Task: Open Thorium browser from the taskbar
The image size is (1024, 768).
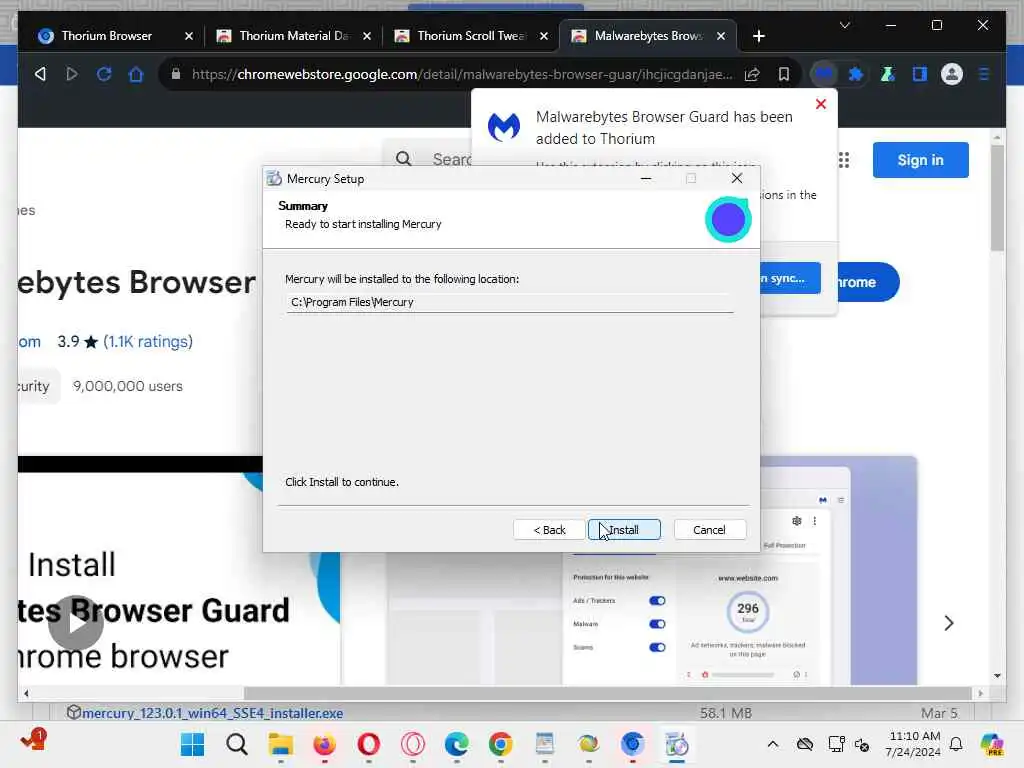Action: [633, 744]
